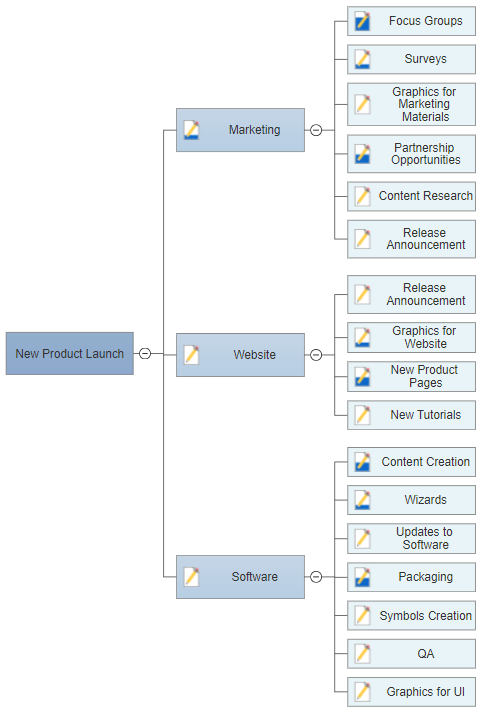Select the Updates to Software label
This screenshot has width=488, height=713.
(x=425, y=538)
